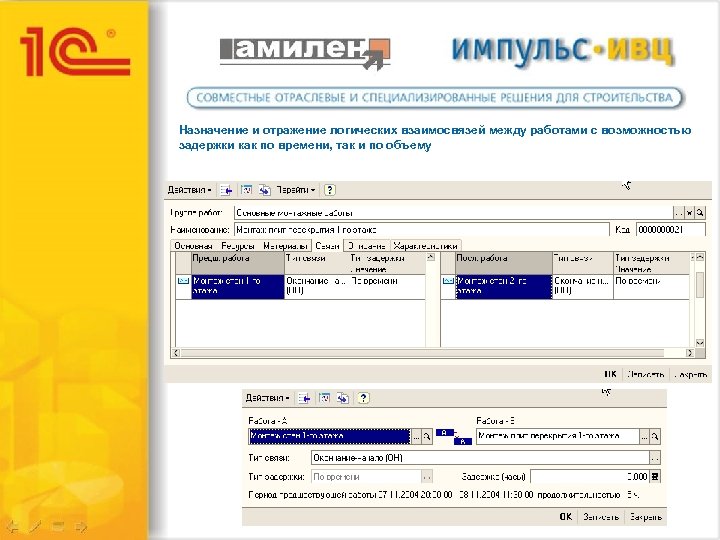
Task: Click the icon directly left of Перейти in upper form
Action: tap(264, 190)
